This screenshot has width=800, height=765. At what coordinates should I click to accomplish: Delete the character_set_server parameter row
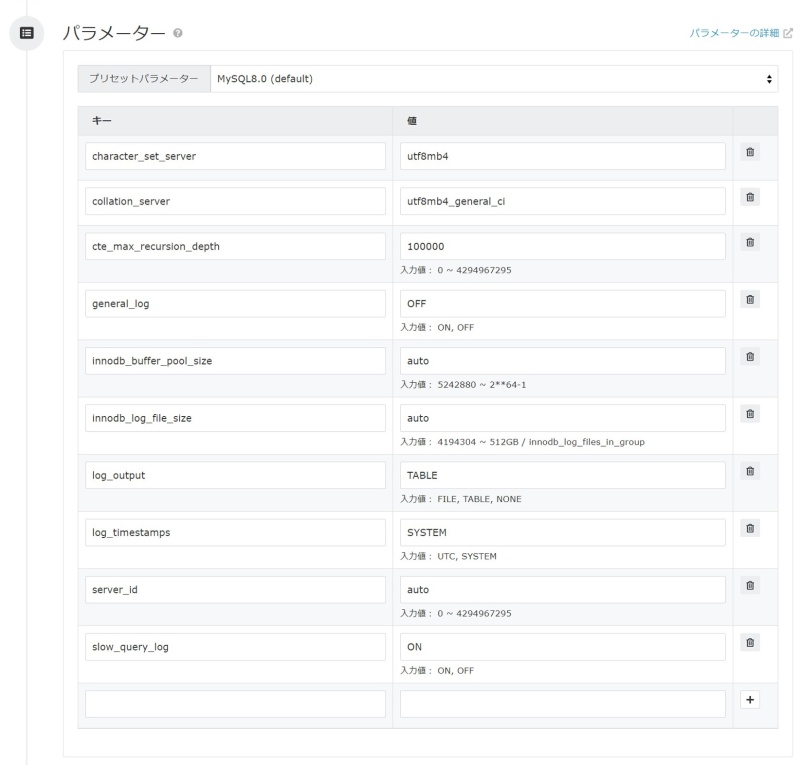tap(750, 153)
